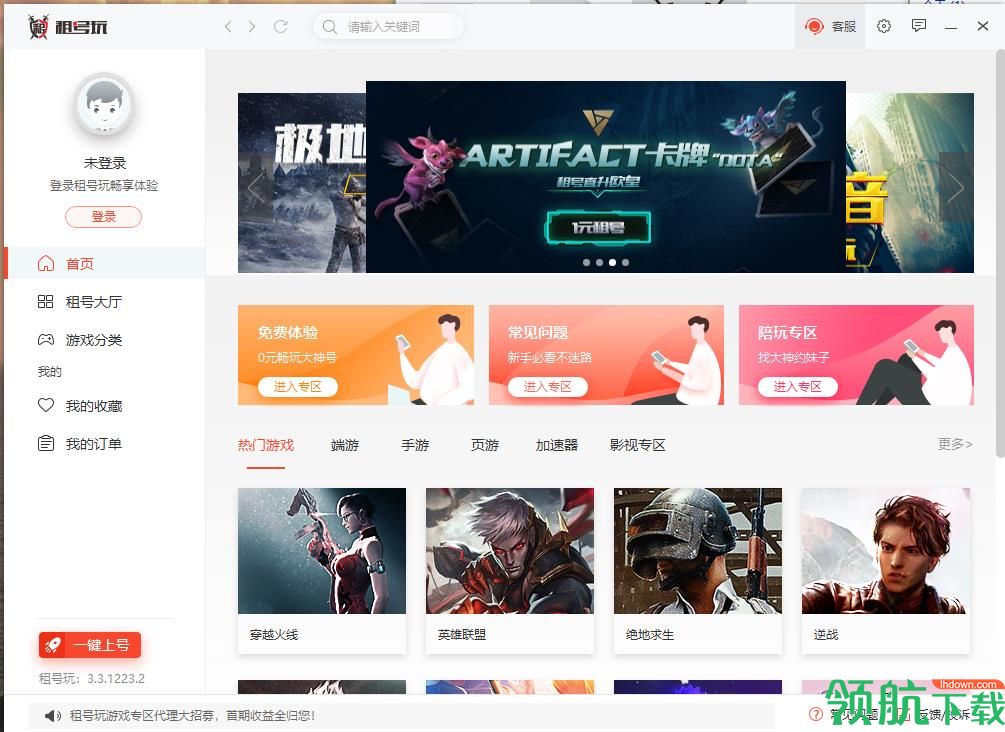Open the 租号玩游戏专区代理大招募 announcement
1005x732 pixels.
[x=192, y=715]
